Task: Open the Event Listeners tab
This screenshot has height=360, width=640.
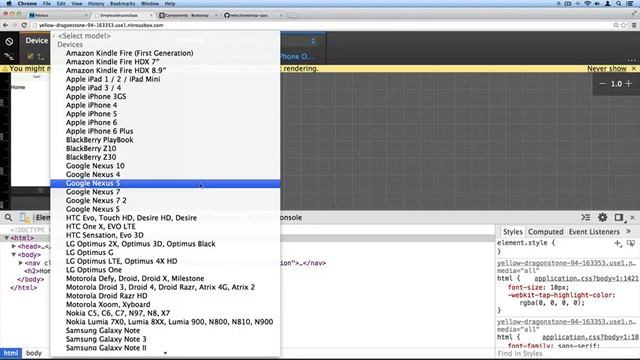Action: 594,232
